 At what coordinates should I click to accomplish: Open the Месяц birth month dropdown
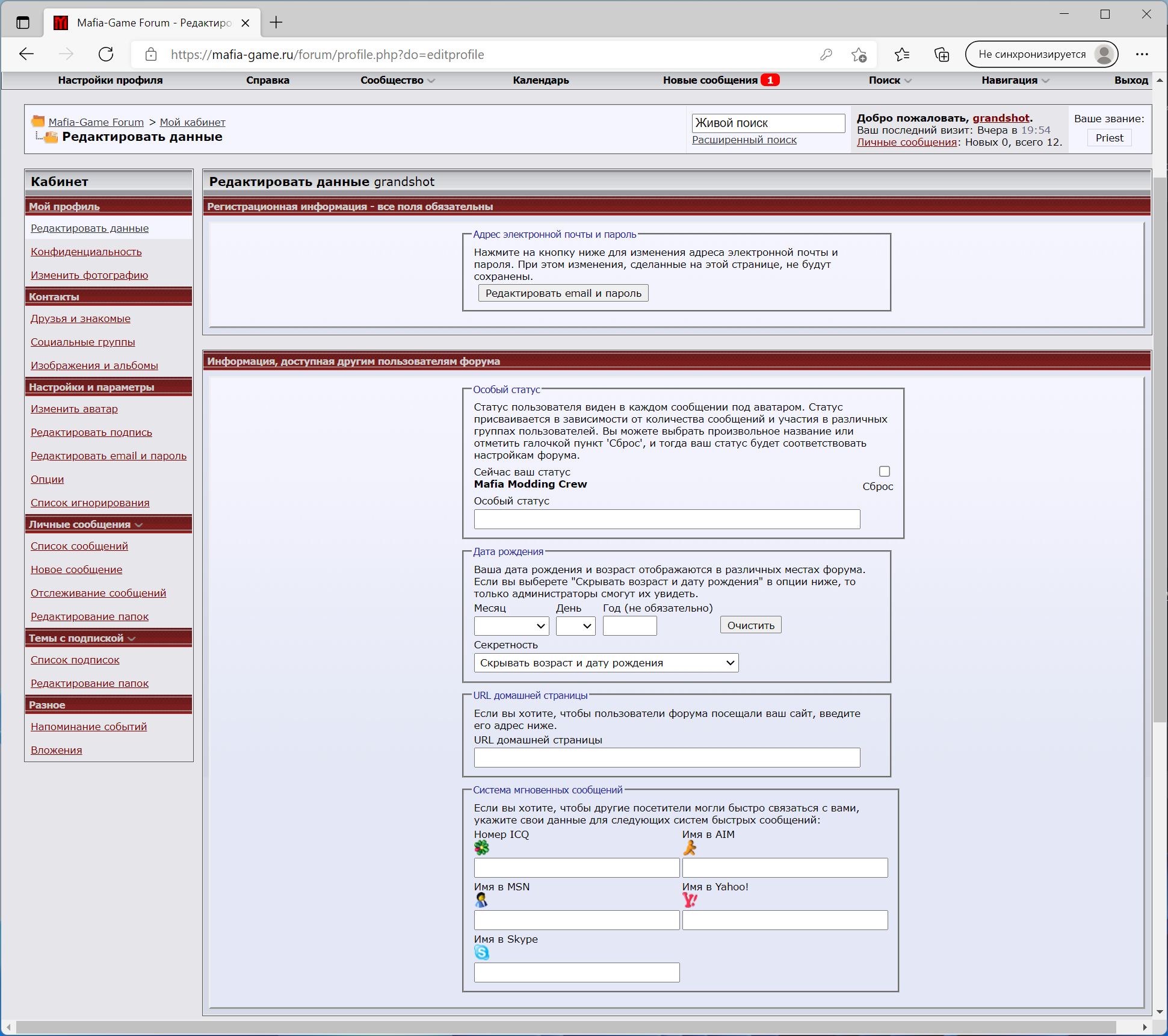coord(511,626)
